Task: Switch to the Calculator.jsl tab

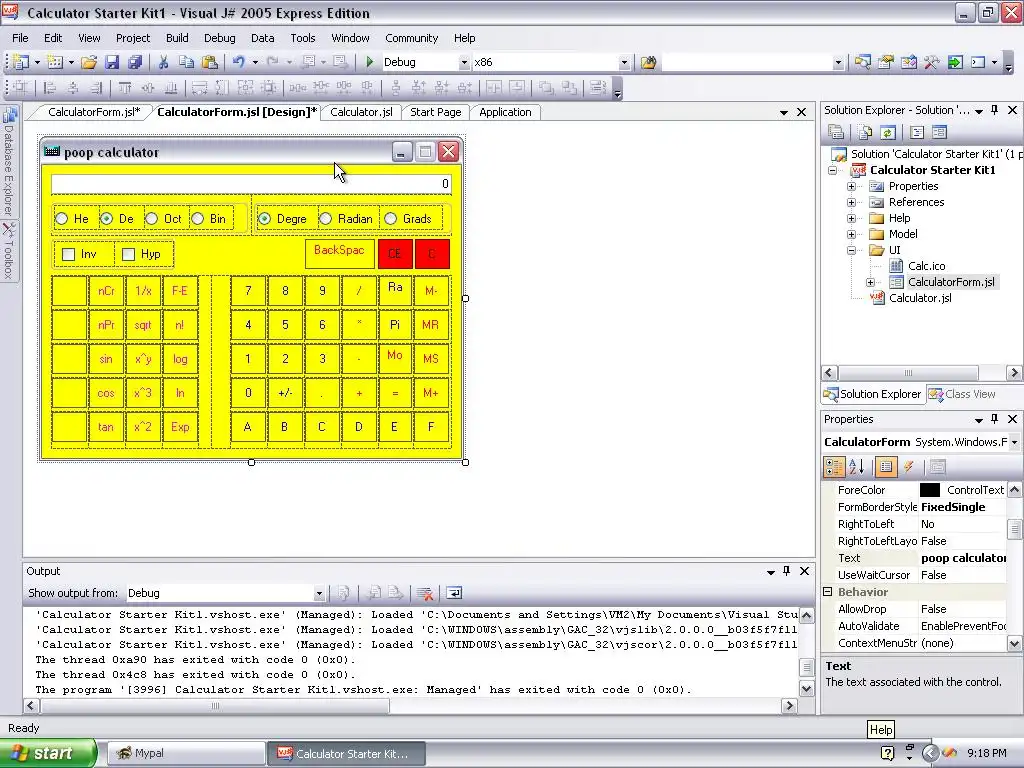Action: [361, 112]
